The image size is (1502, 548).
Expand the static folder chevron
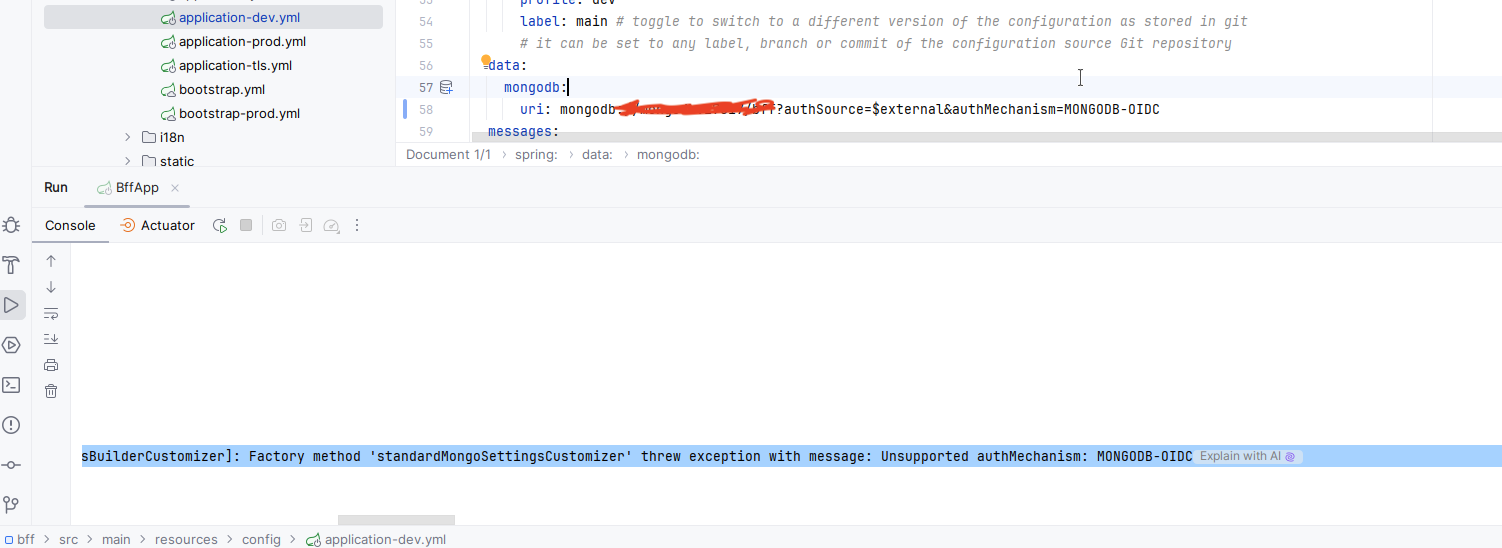click(x=127, y=161)
